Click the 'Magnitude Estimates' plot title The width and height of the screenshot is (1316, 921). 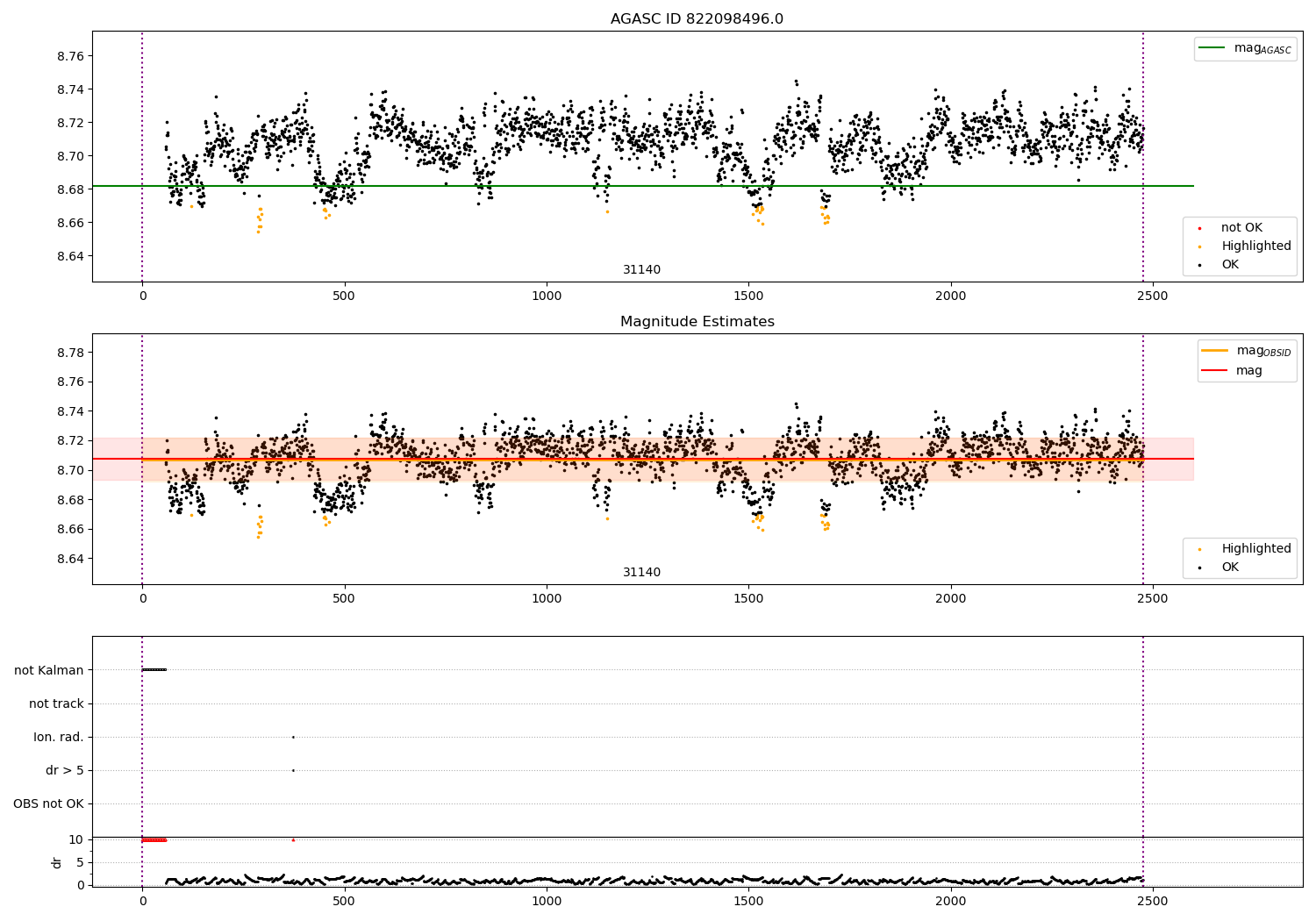pyautogui.click(x=697, y=322)
